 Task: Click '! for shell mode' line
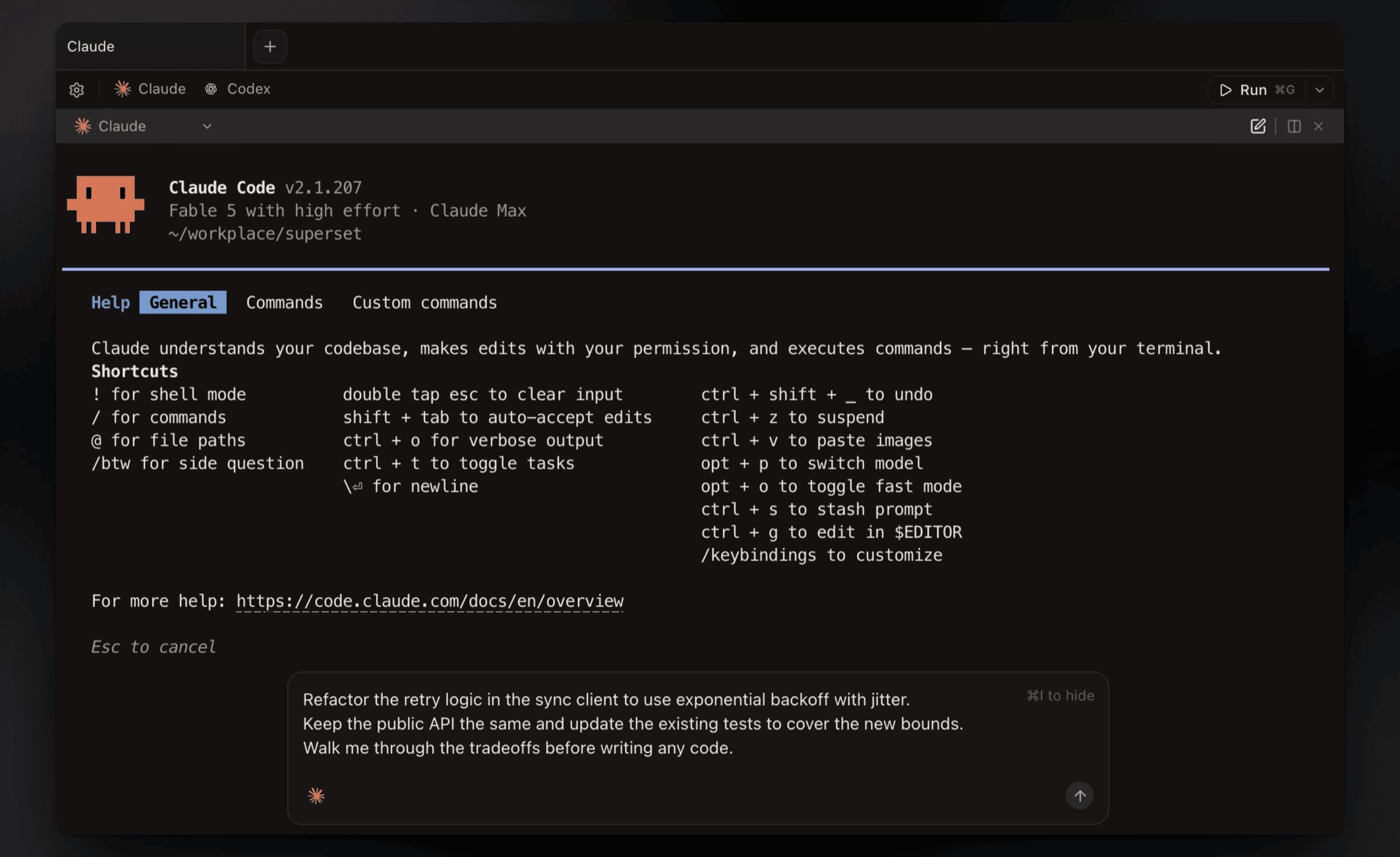coord(169,394)
